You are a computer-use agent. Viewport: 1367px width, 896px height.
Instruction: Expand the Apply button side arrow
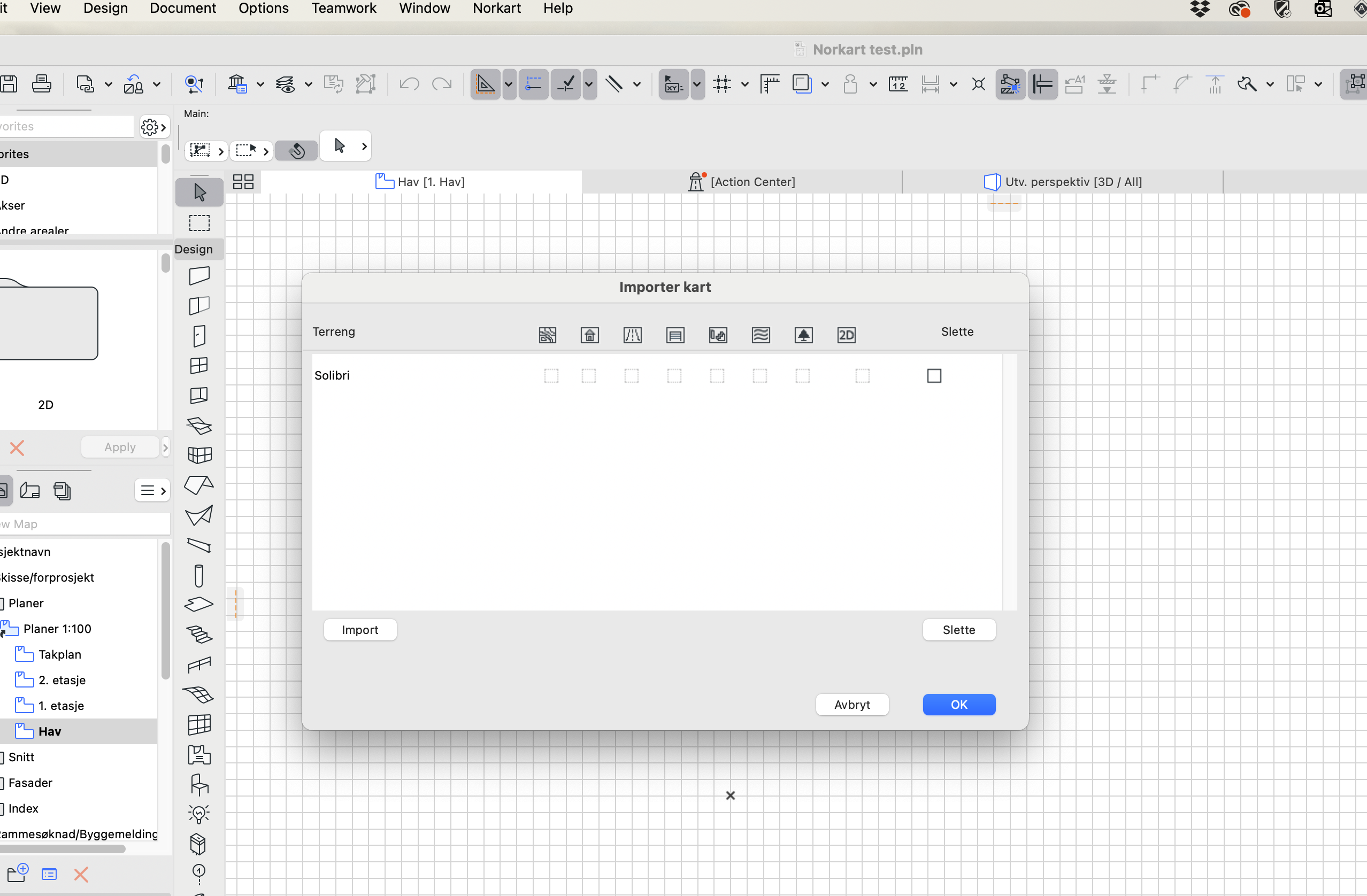point(165,447)
